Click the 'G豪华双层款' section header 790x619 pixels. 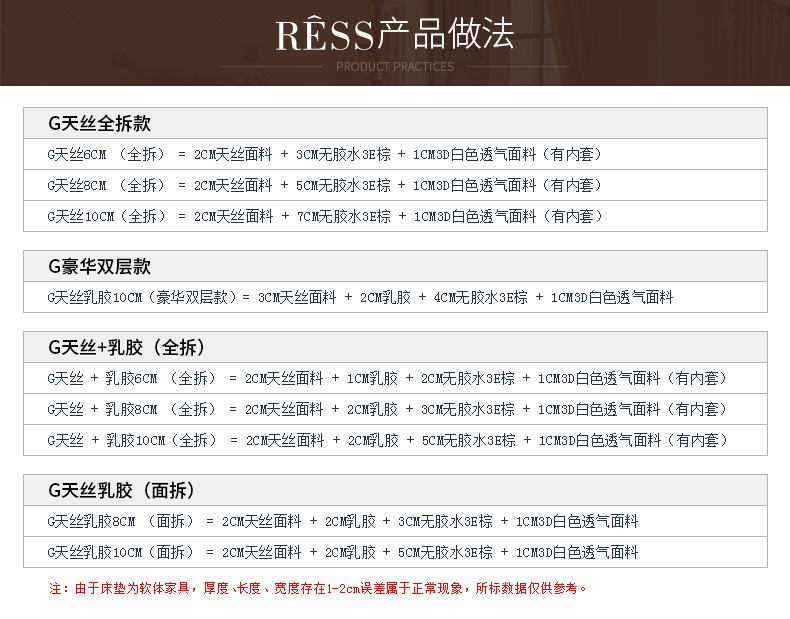395,266
